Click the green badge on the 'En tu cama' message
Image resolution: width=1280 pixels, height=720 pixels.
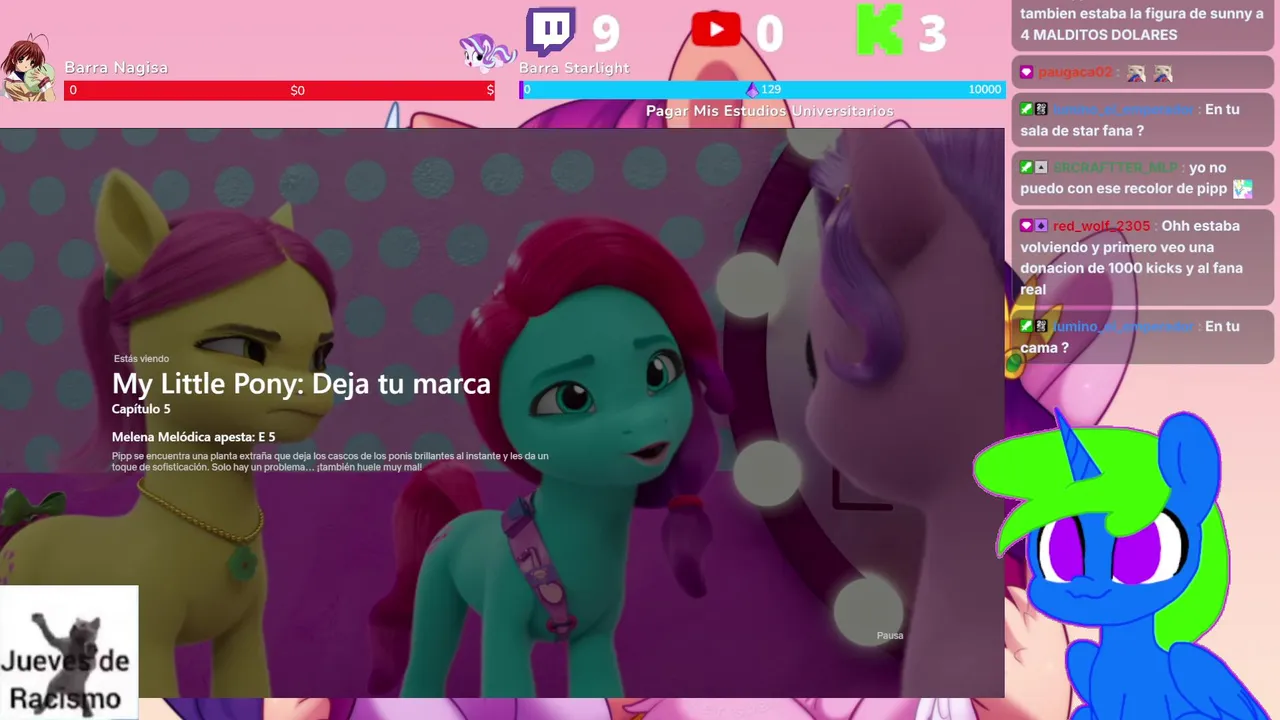[1027, 327]
